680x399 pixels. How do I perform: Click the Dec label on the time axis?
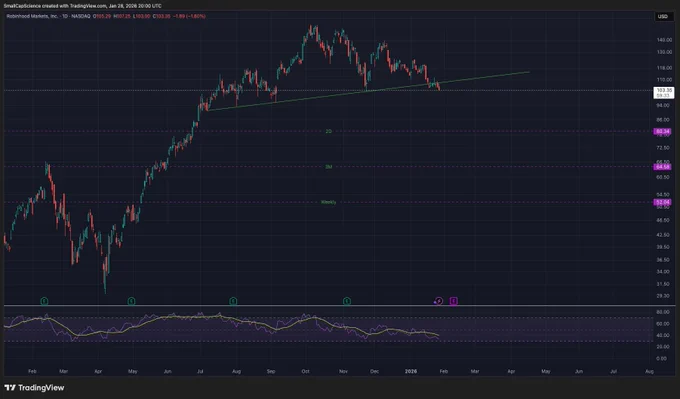[x=374, y=372]
